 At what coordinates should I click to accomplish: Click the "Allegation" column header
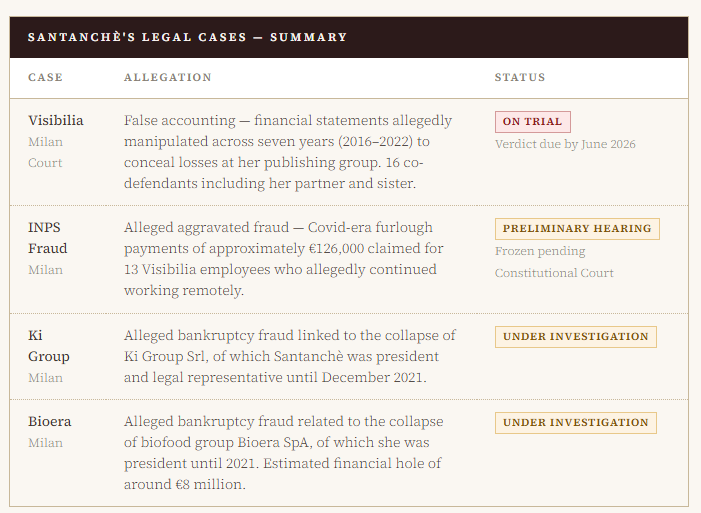[x=168, y=78]
